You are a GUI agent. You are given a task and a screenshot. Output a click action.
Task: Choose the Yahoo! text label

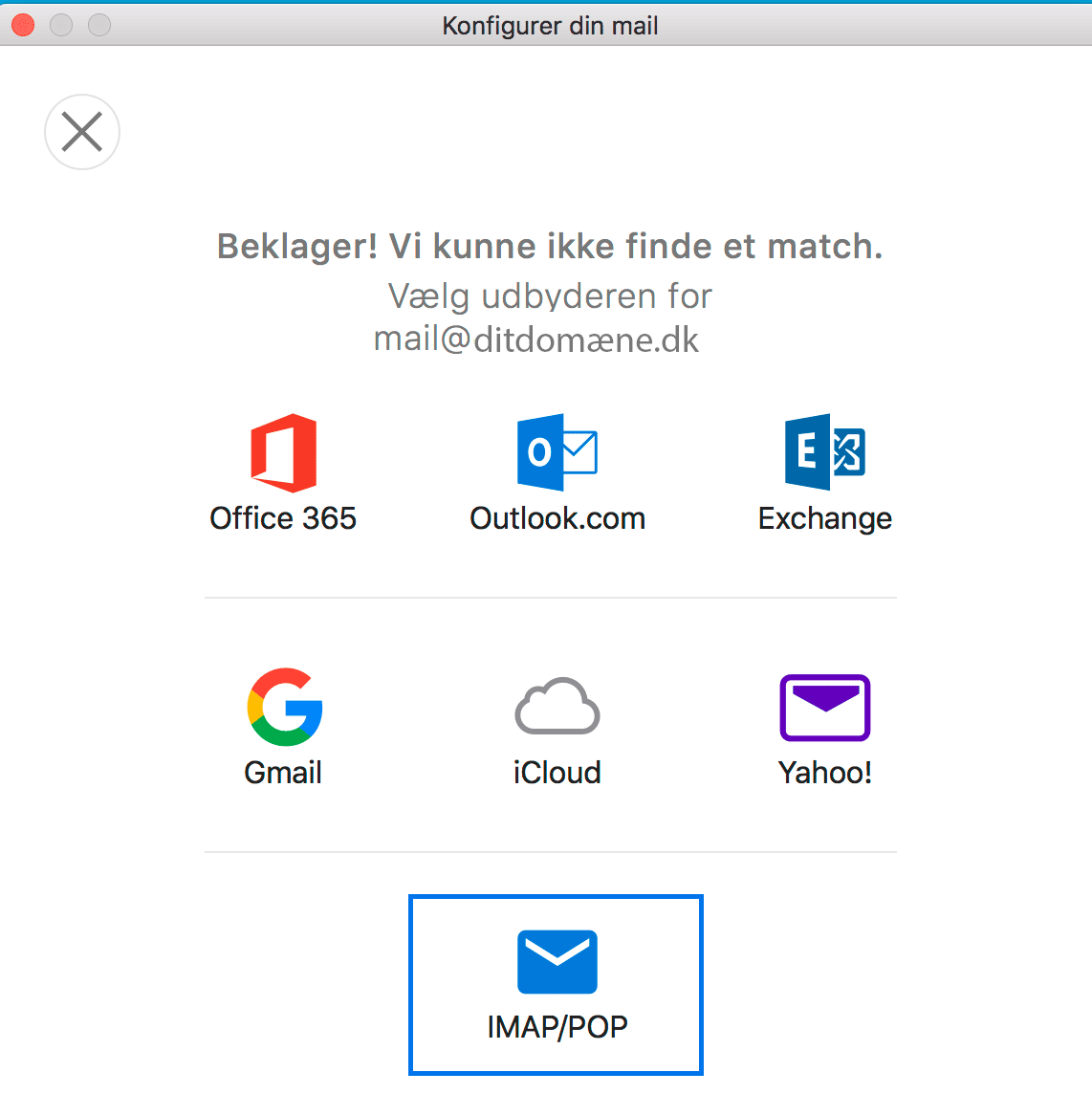pyautogui.click(x=825, y=773)
